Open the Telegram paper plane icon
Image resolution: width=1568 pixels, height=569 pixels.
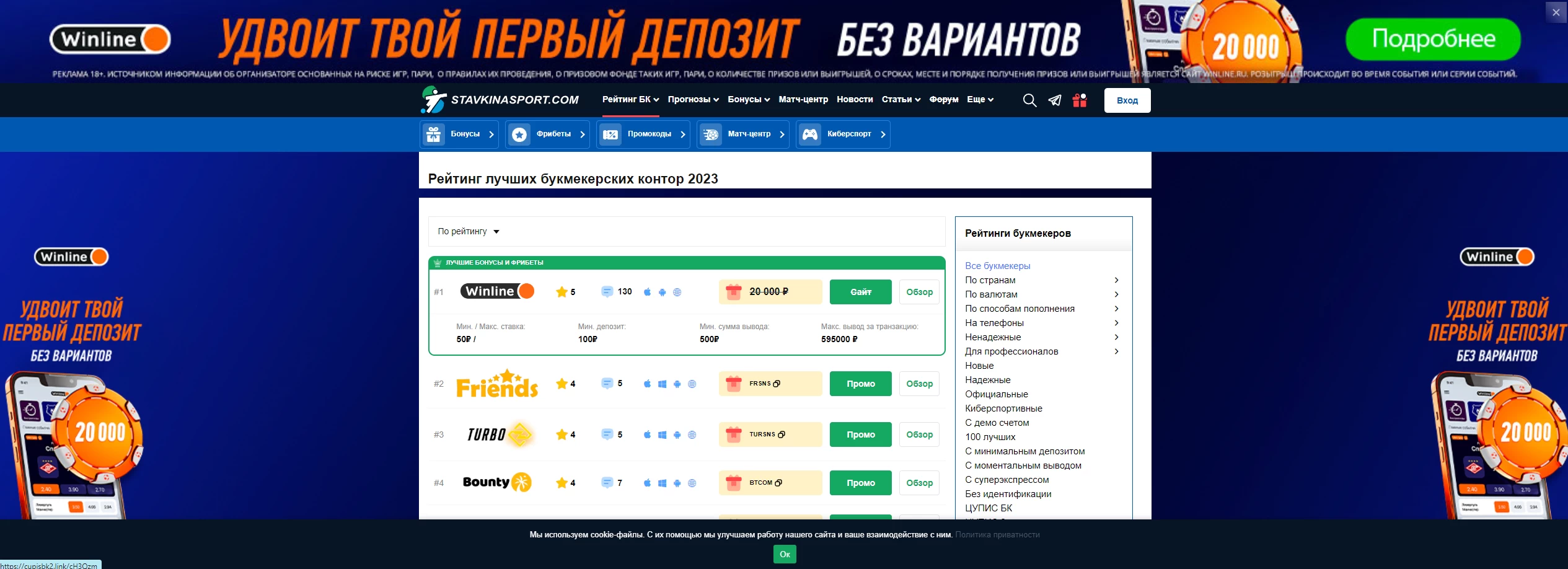(1055, 100)
